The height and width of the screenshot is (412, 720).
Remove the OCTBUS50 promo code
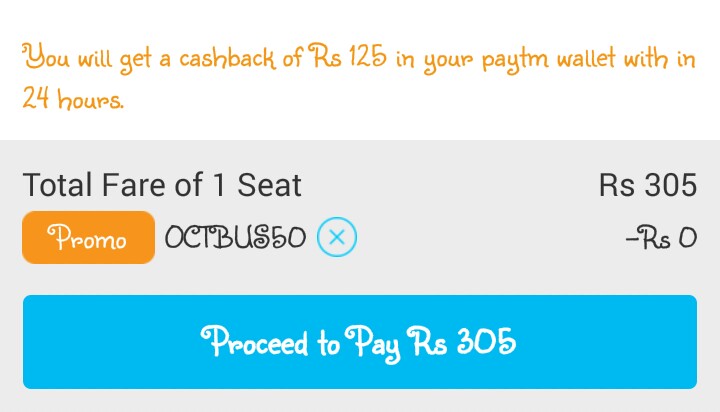337,238
